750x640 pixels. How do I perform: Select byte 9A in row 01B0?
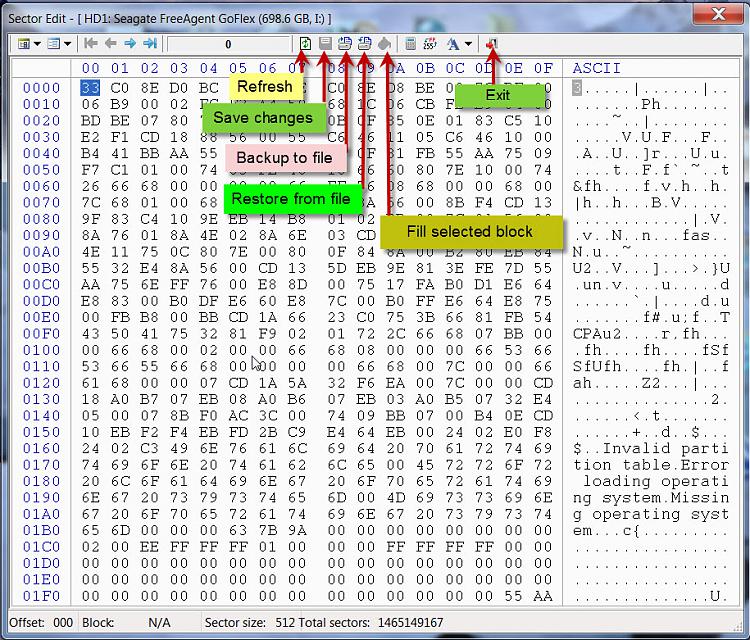(297, 530)
